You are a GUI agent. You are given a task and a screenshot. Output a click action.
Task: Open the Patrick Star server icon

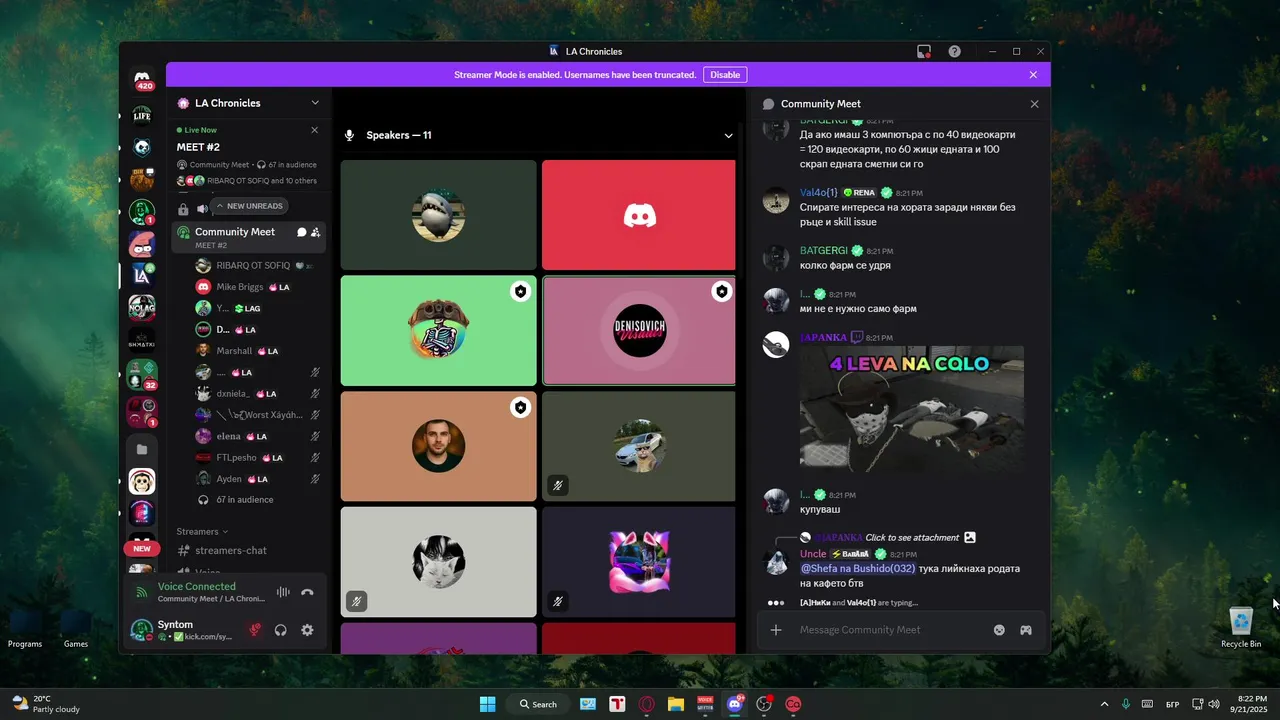pyautogui.click(x=142, y=244)
